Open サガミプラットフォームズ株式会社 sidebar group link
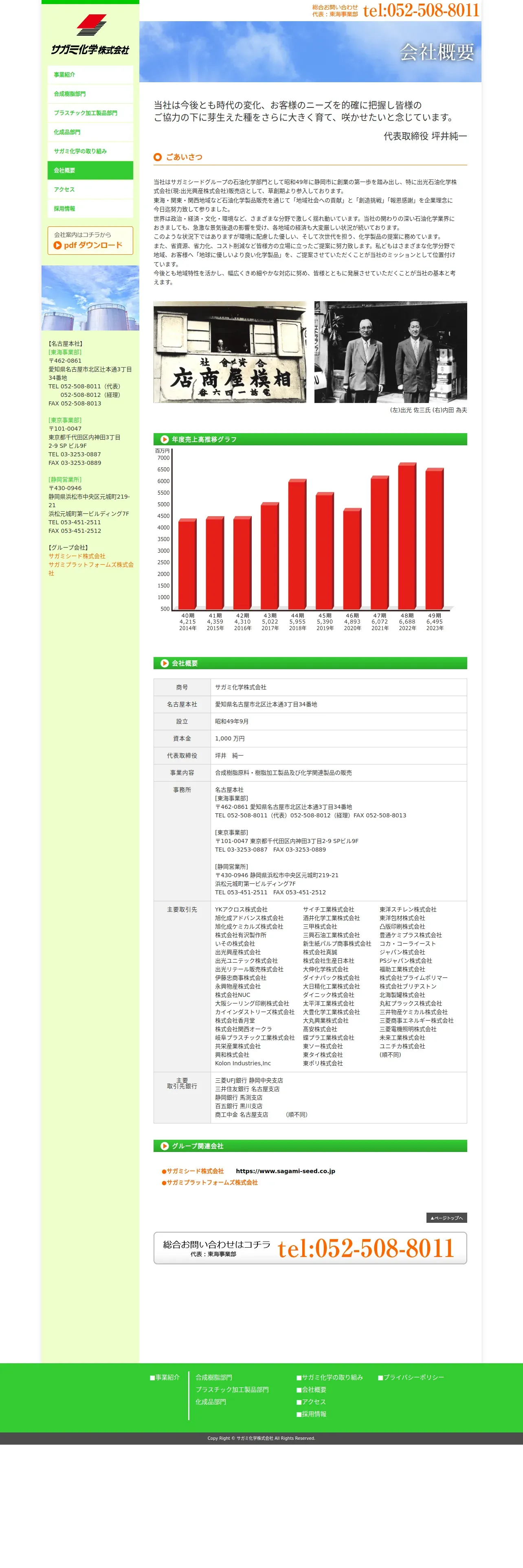 pyautogui.click(x=91, y=569)
